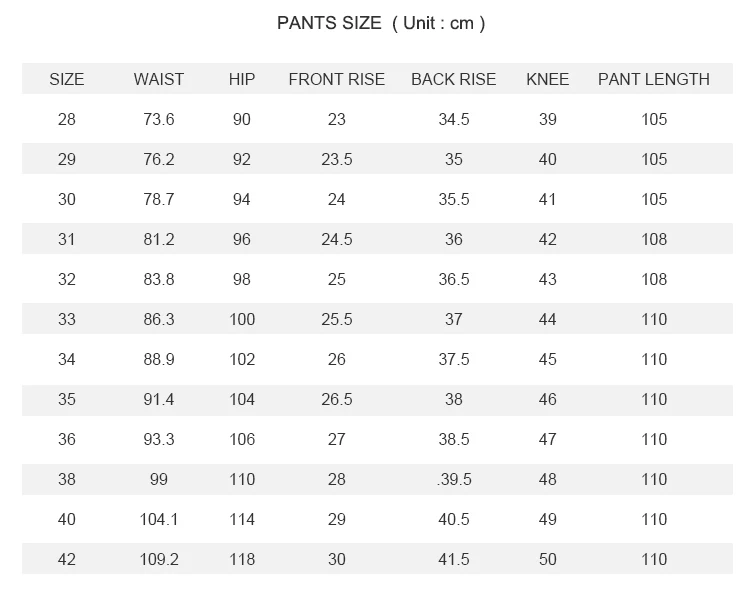The width and height of the screenshot is (750, 609).
Task: Click the BACK RISE column header
Action: click(x=453, y=79)
